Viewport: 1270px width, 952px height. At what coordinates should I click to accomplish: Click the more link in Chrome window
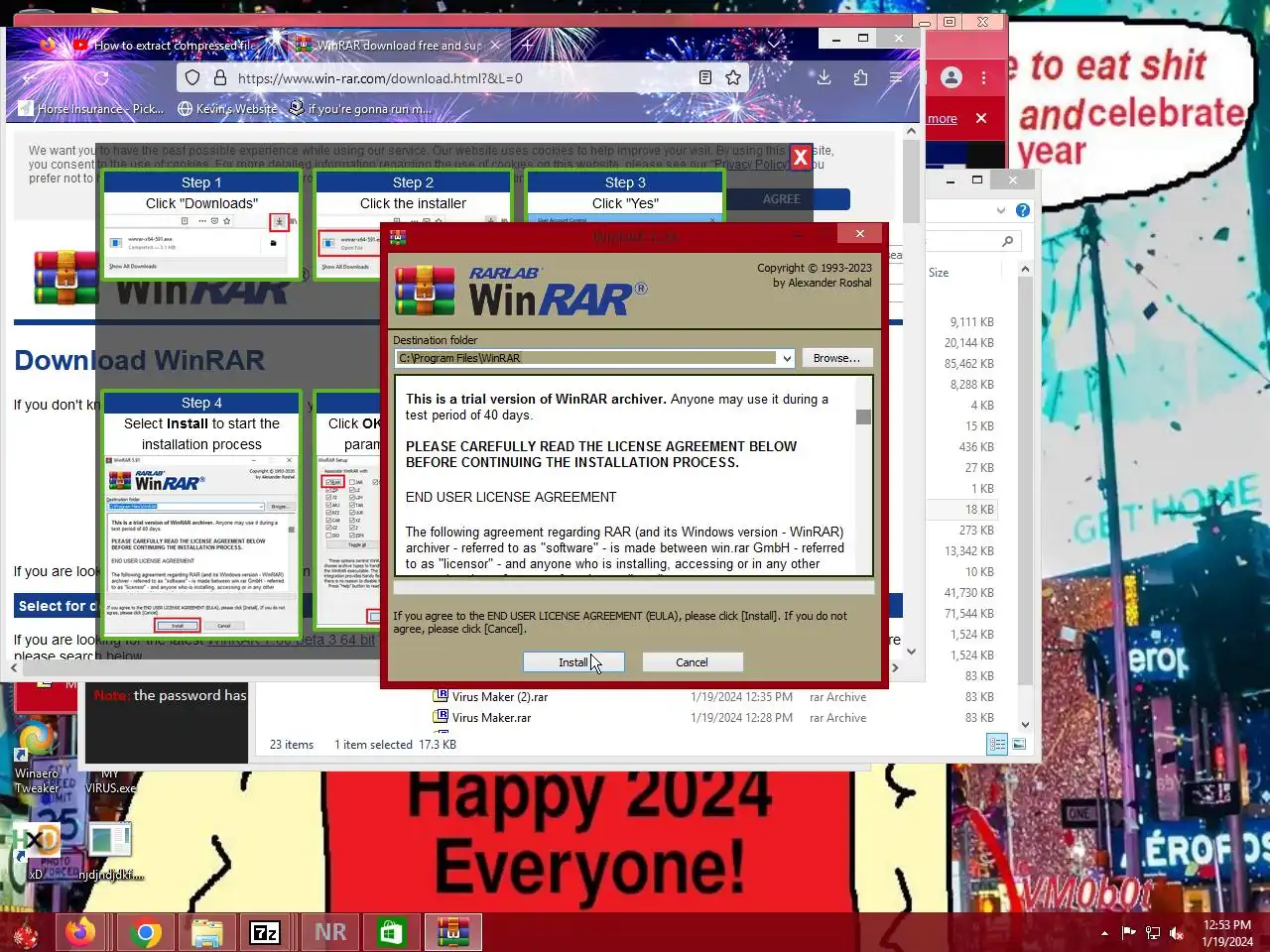[x=942, y=119]
